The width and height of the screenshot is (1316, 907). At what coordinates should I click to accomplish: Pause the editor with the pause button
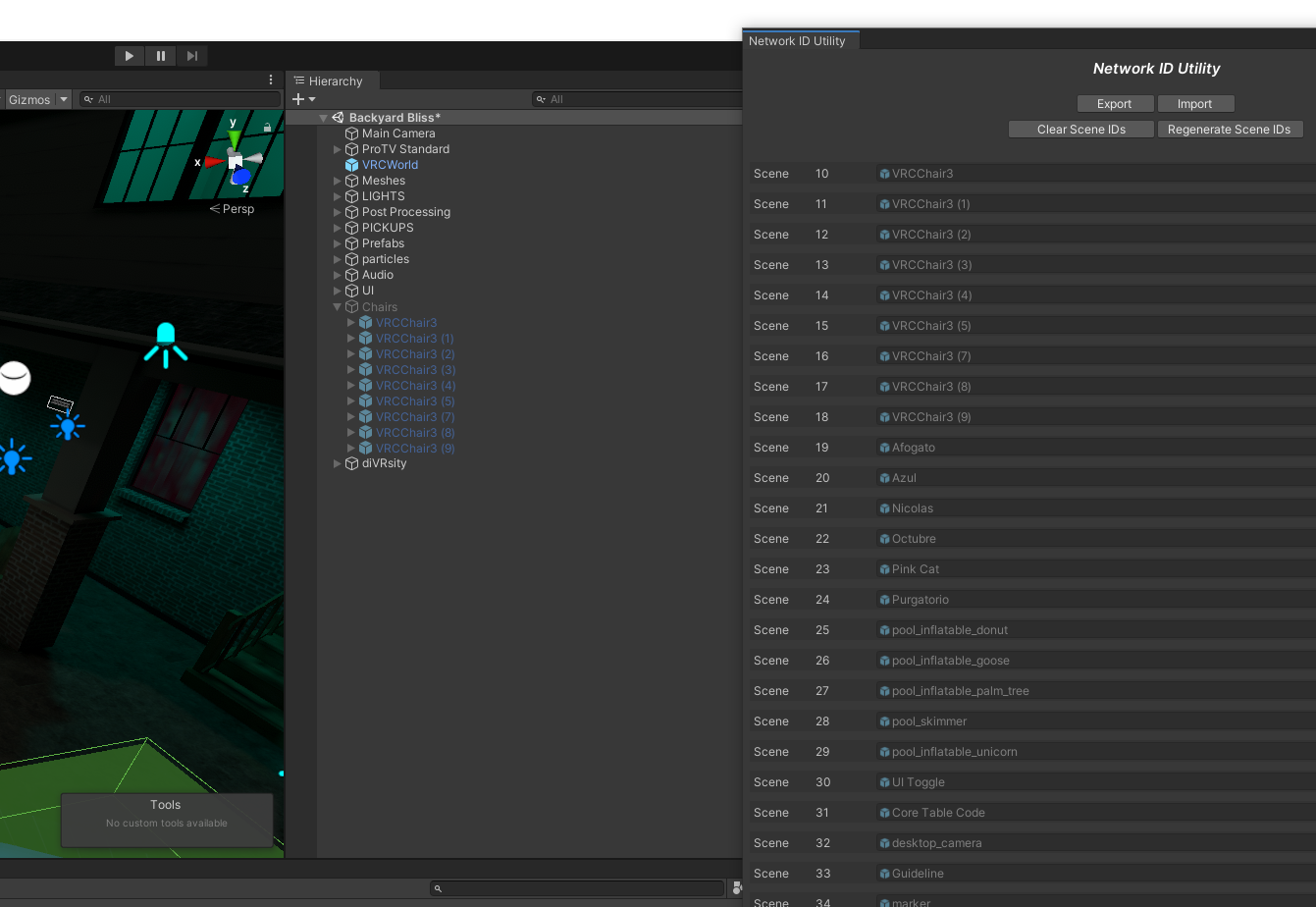pos(161,56)
